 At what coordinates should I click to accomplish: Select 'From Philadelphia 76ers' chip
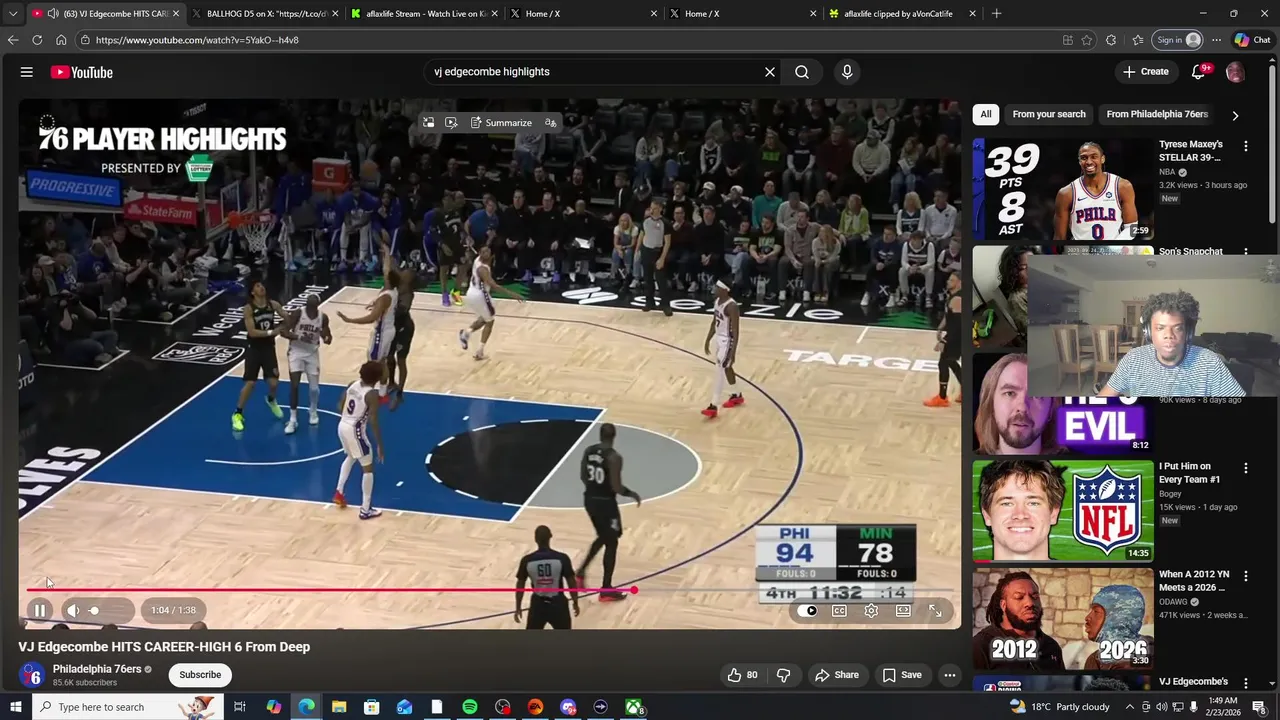click(x=1157, y=114)
